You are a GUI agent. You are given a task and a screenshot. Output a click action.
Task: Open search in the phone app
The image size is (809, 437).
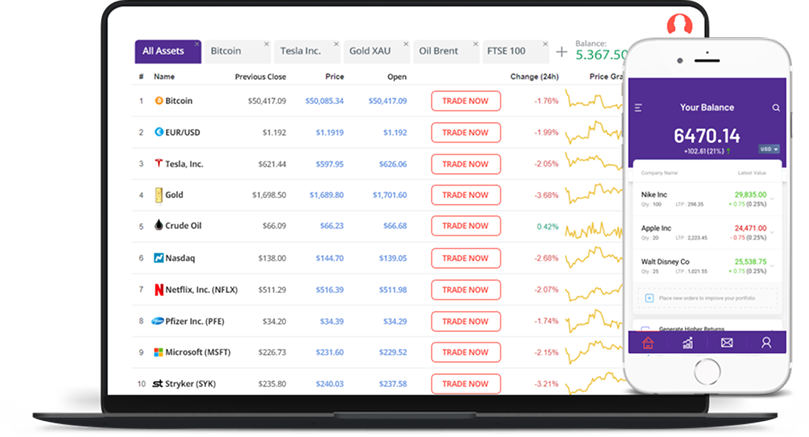(x=775, y=108)
